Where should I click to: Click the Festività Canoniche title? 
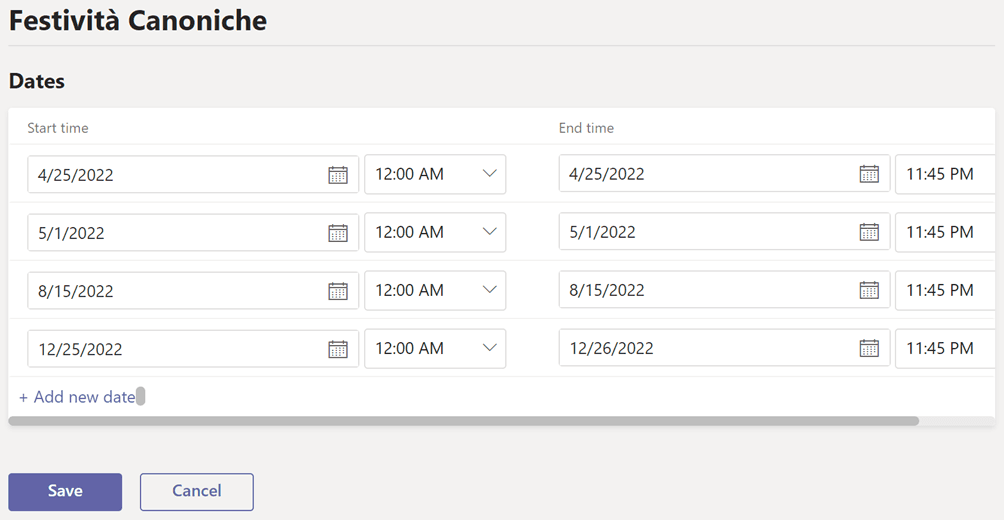pos(138,20)
